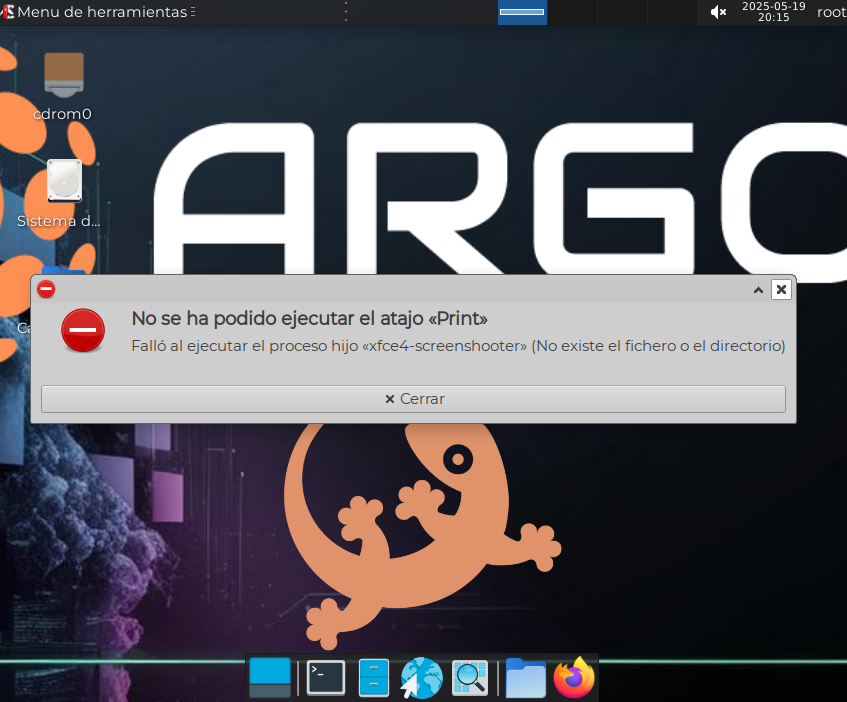Screen dimensions: 847x702
Task: Click the show desktop icon in dock
Action: pyautogui.click(x=270, y=677)
